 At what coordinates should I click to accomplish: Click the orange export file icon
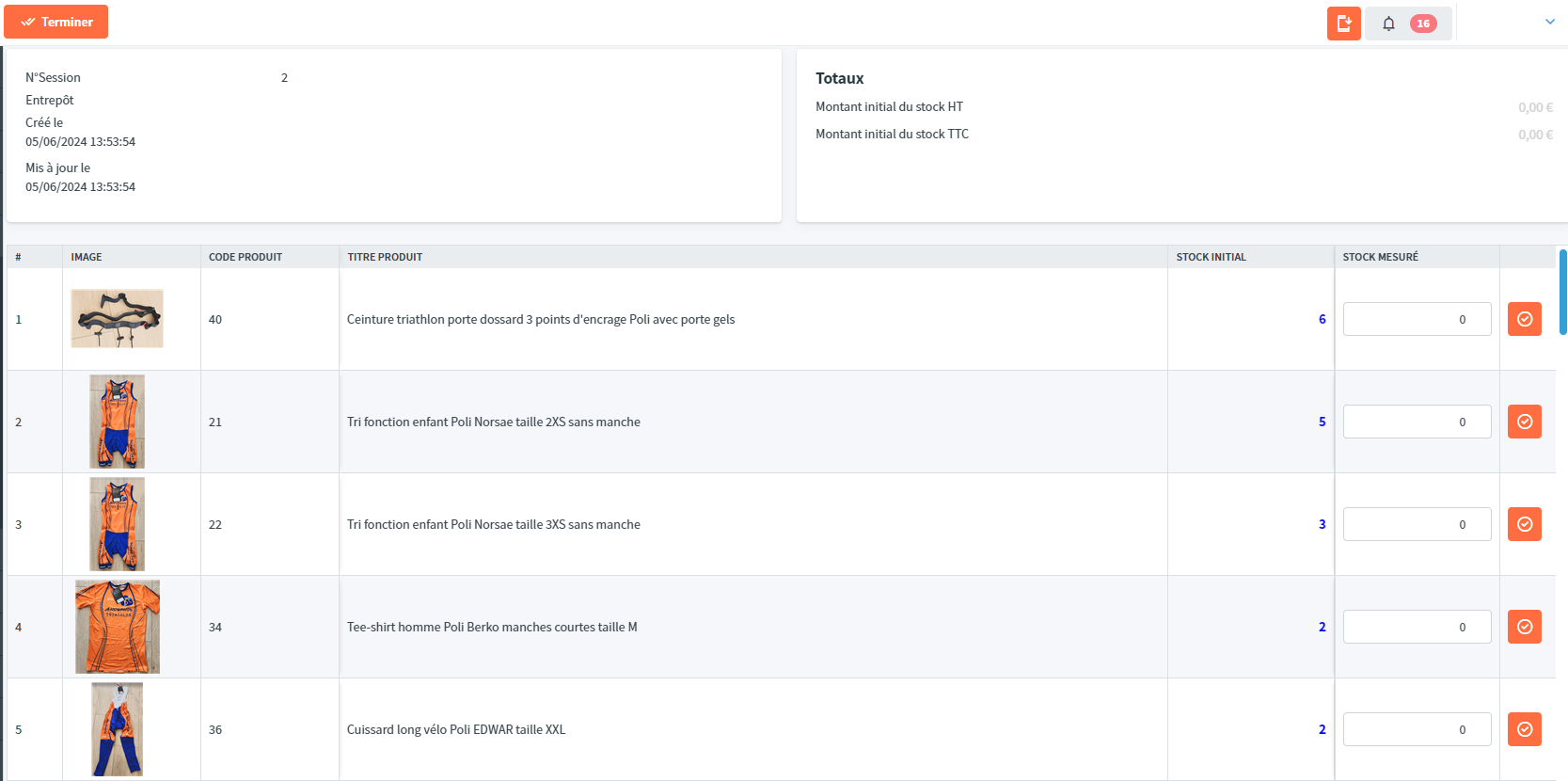(x=1343, y=24)
